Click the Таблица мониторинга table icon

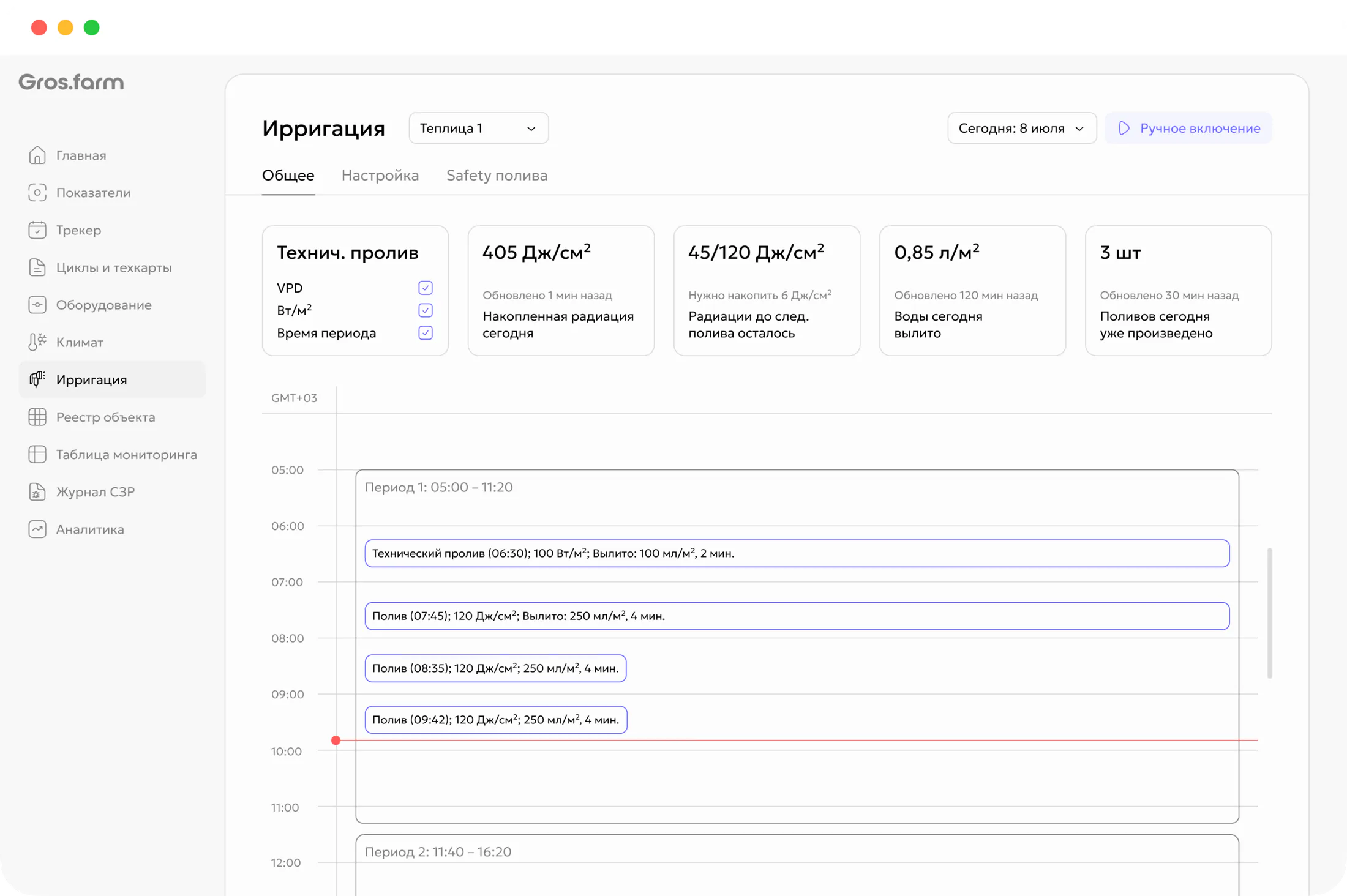coord(37,454)
